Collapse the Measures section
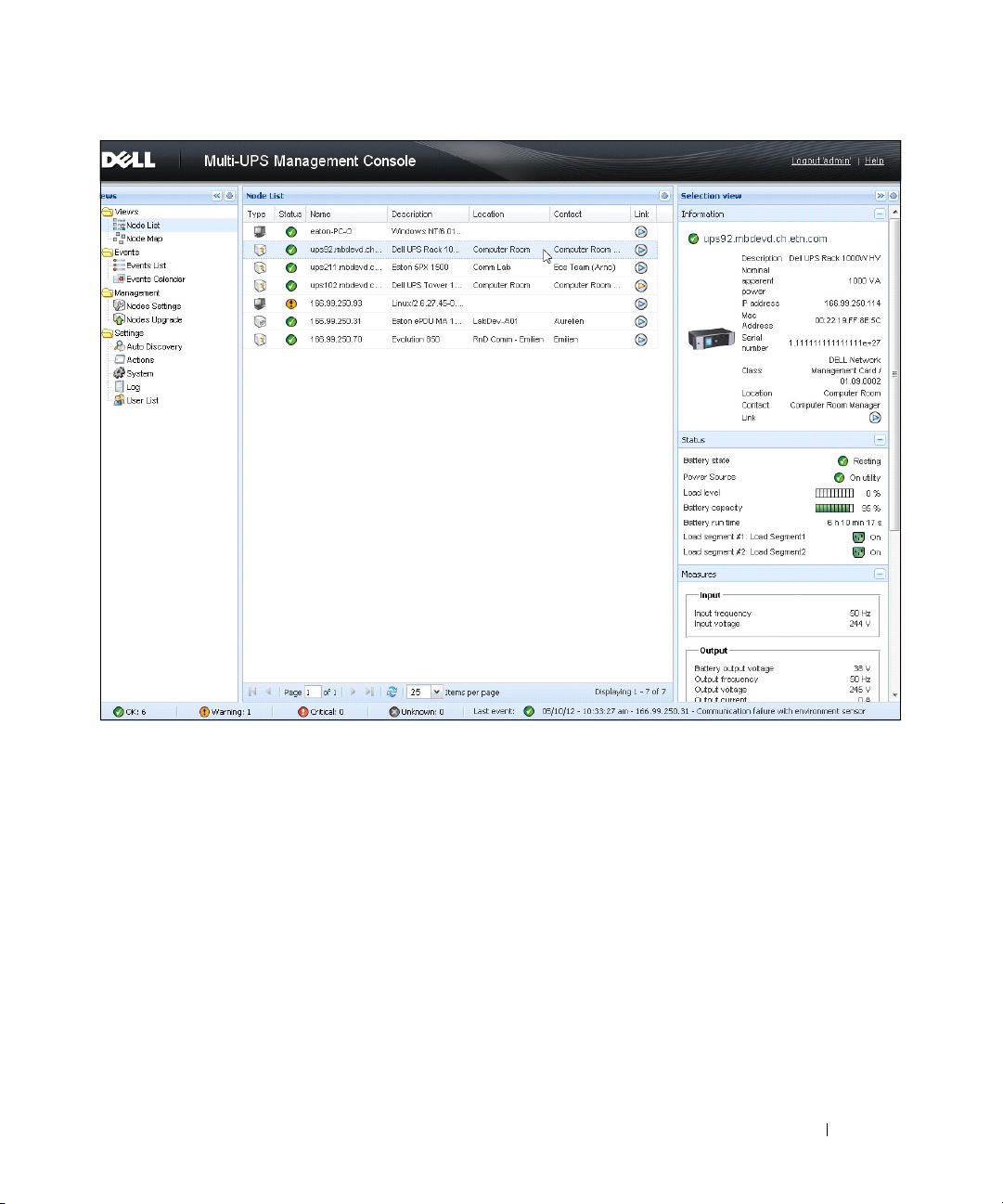The height and width of the screenshot is (1204, 1003). tap(879, 575)
